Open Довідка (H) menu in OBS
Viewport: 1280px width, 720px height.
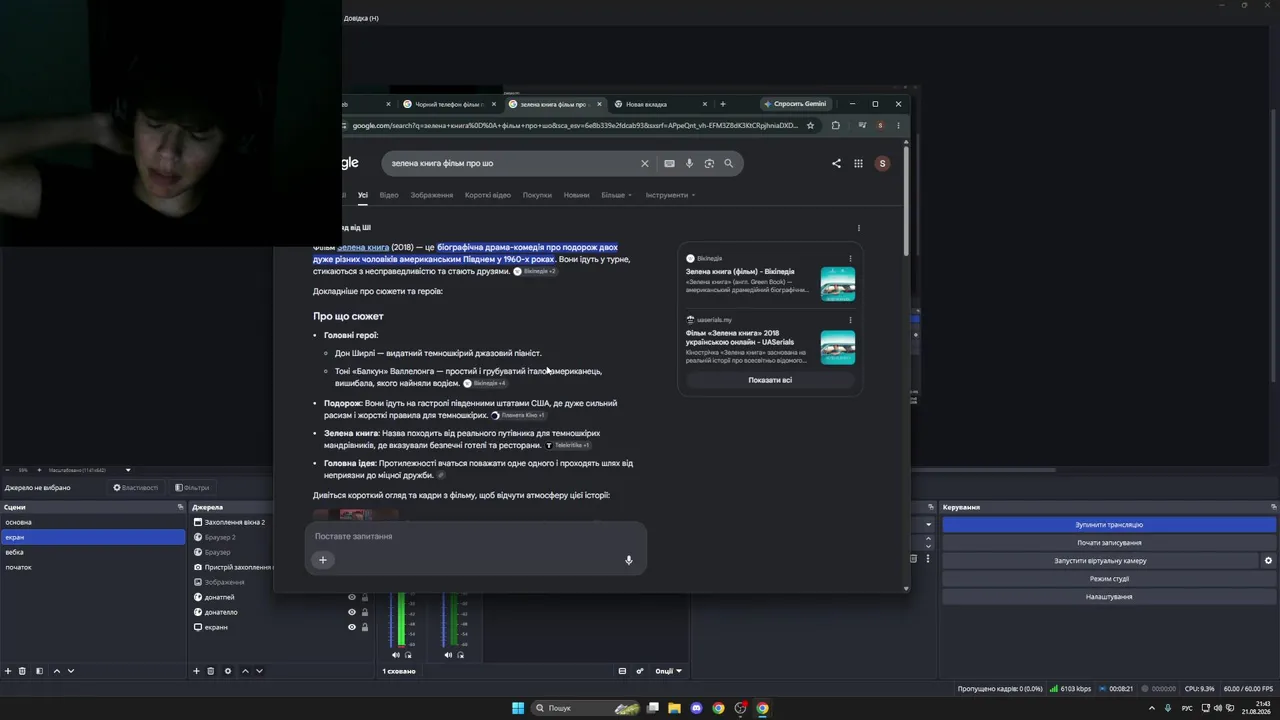click(x=361, y=18)
